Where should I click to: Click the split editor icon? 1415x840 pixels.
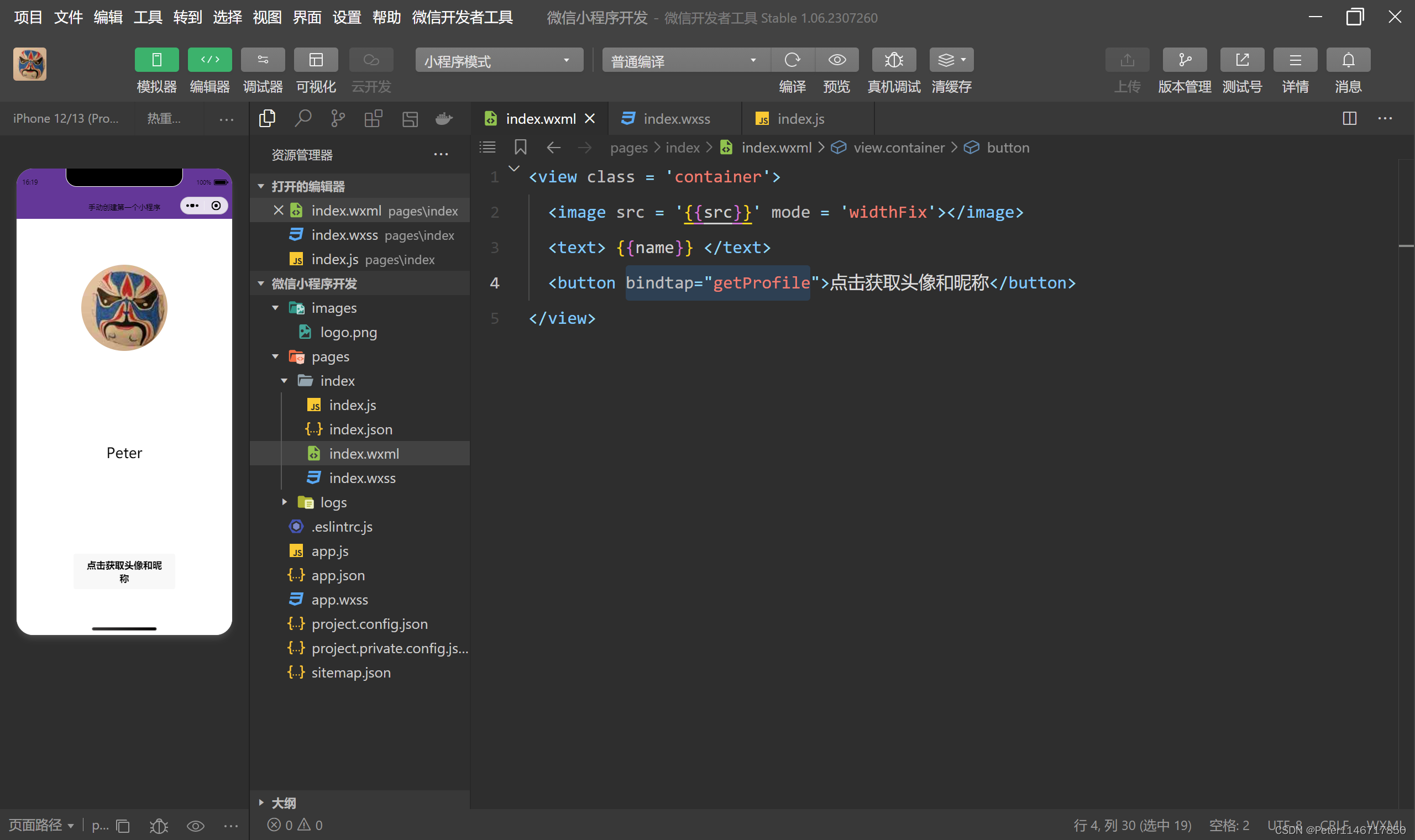tap(1349, 118)
